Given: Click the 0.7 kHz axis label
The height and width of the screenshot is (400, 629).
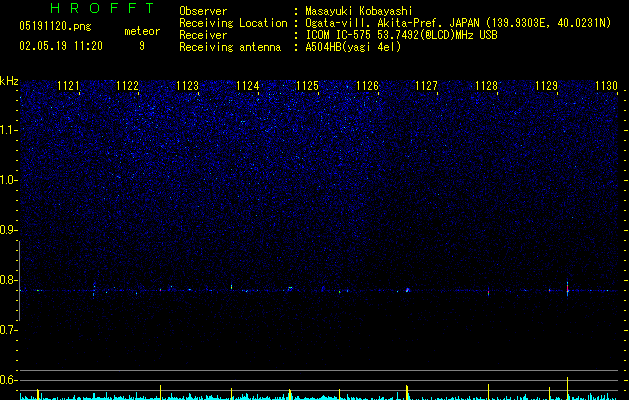Looking at the screenshot, I should [8, 330].
